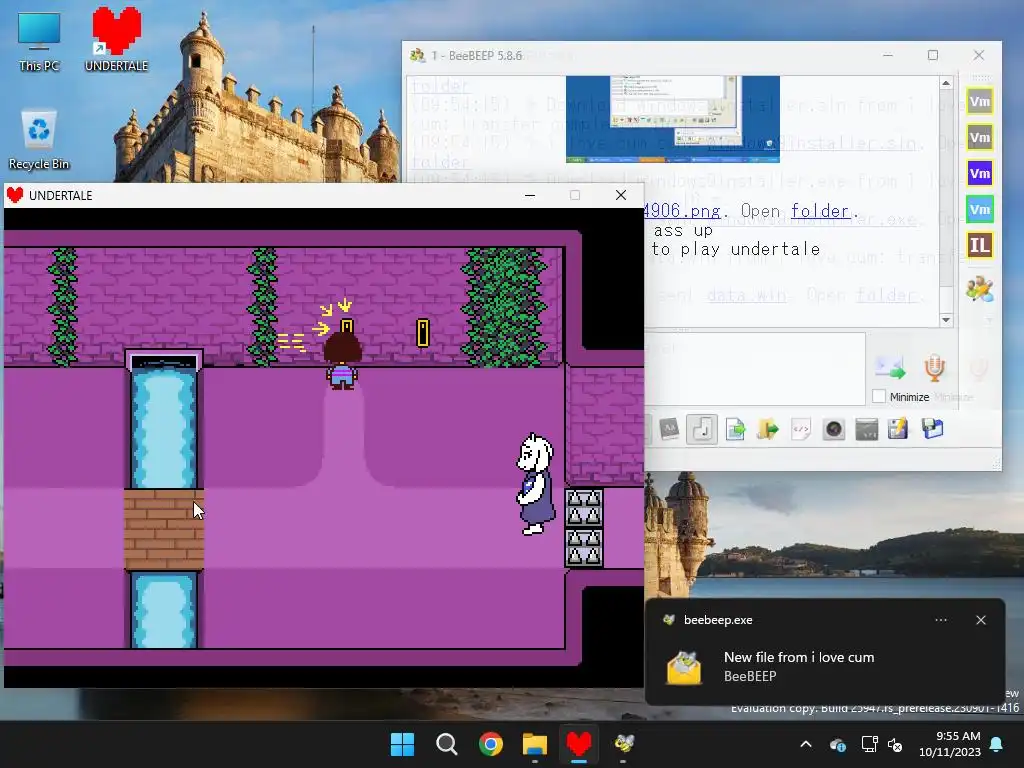Launch Google Chrome from the taskbar

coord(490,744)
